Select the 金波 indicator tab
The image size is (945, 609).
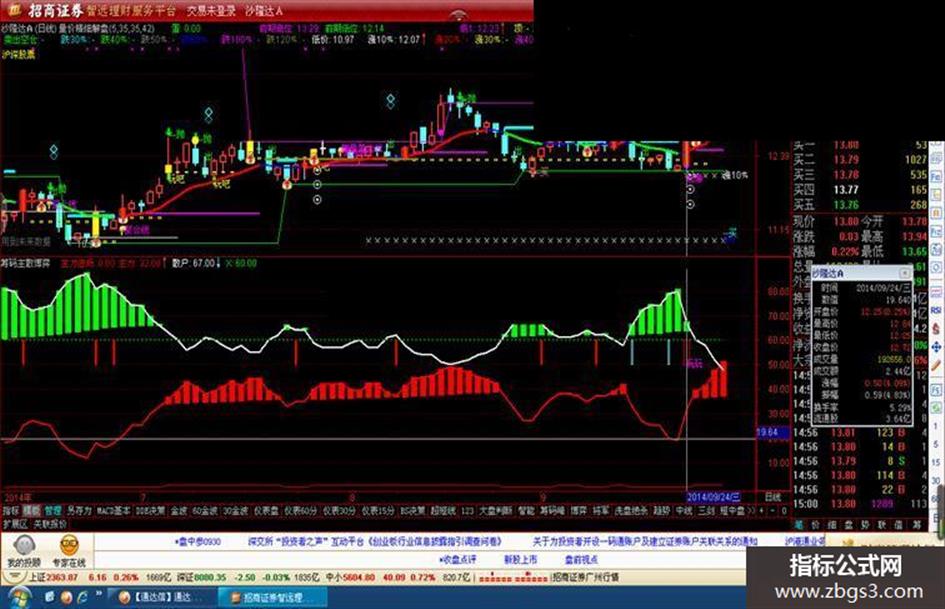point(178,511)
